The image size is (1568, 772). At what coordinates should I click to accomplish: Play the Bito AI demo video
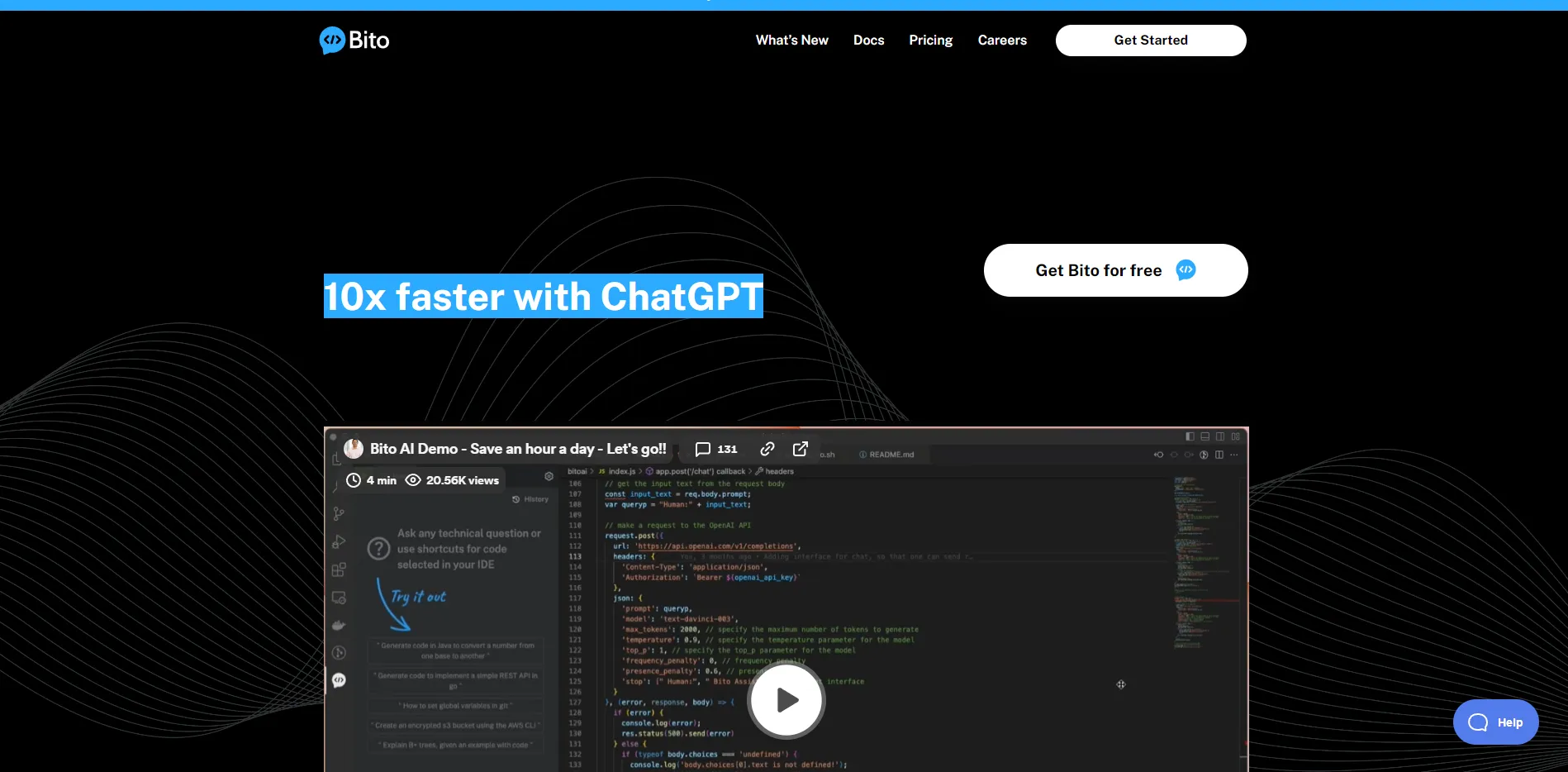pyautogui.click(x=786, y=699)
